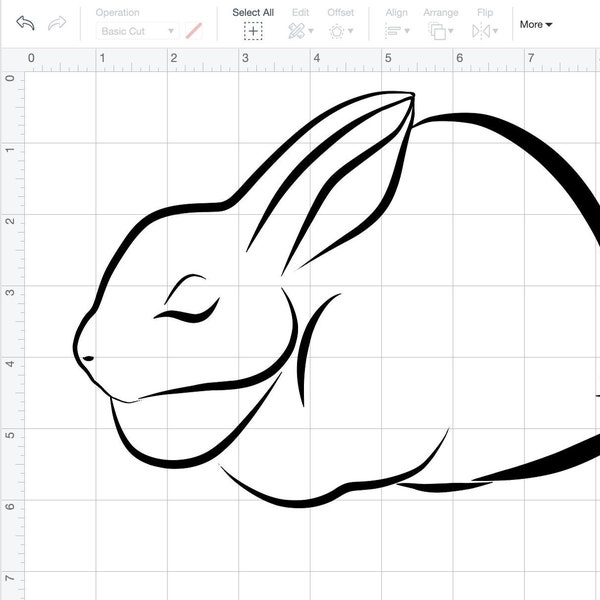The height and width of the screenshot is (600, 600).
Task: Click the Arrange label text
Action: coord(441,13)
